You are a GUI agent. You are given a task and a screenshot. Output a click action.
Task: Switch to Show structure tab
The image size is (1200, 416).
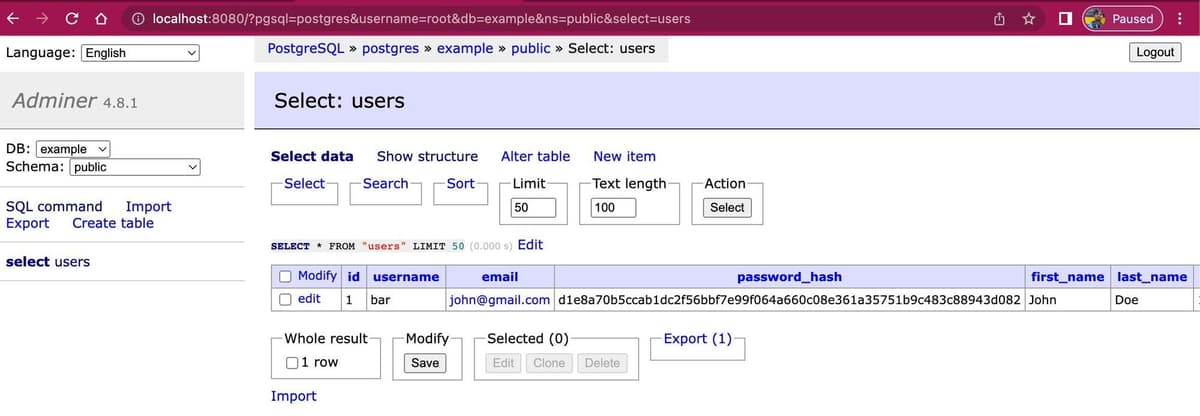click(x=427, y=156)
